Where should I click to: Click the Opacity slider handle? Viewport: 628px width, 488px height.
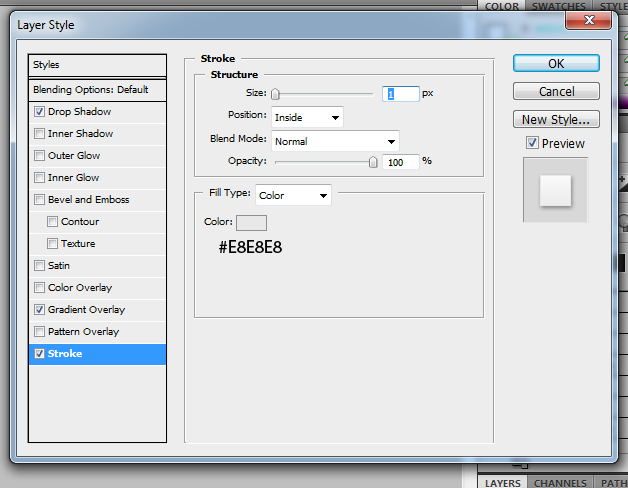pyautogui.click(x=373, y=162)
